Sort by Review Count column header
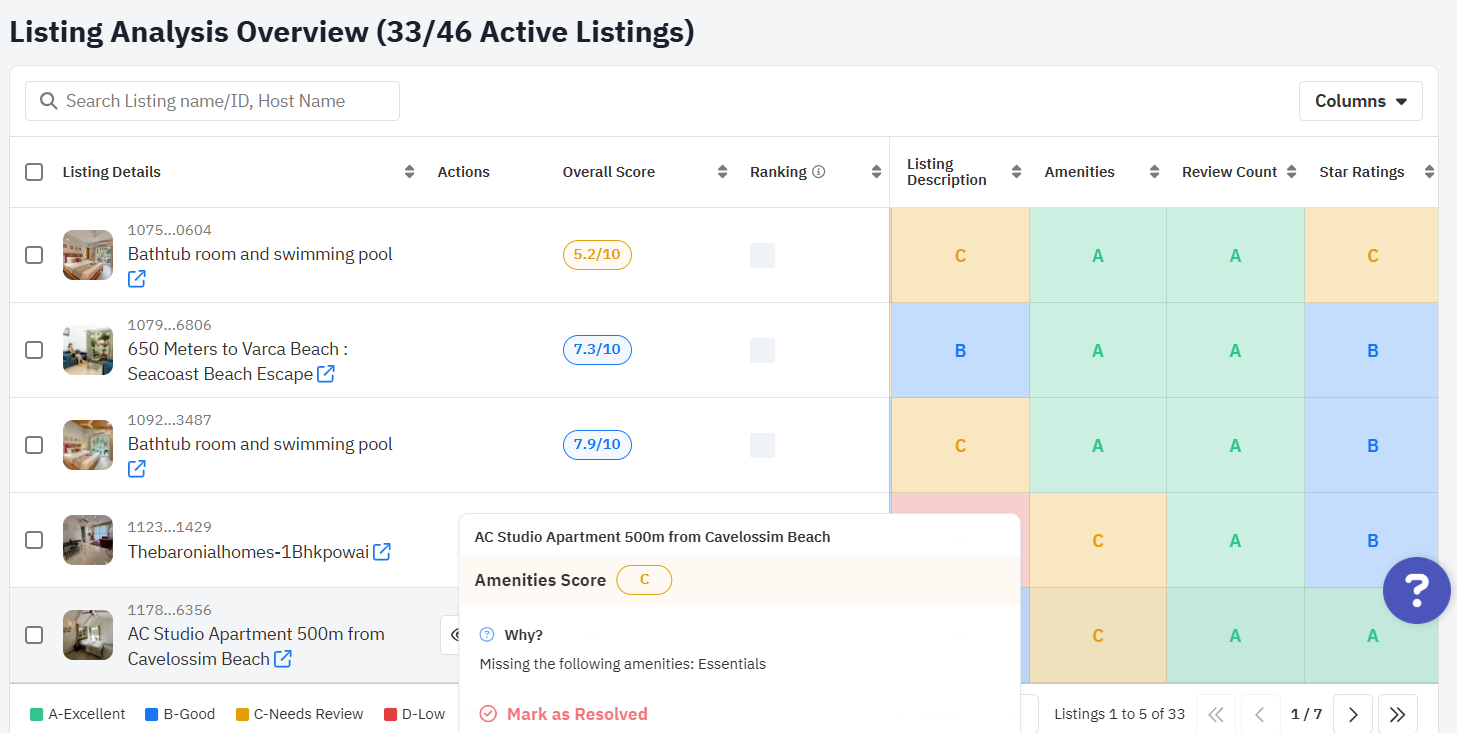 [1291, 172]
